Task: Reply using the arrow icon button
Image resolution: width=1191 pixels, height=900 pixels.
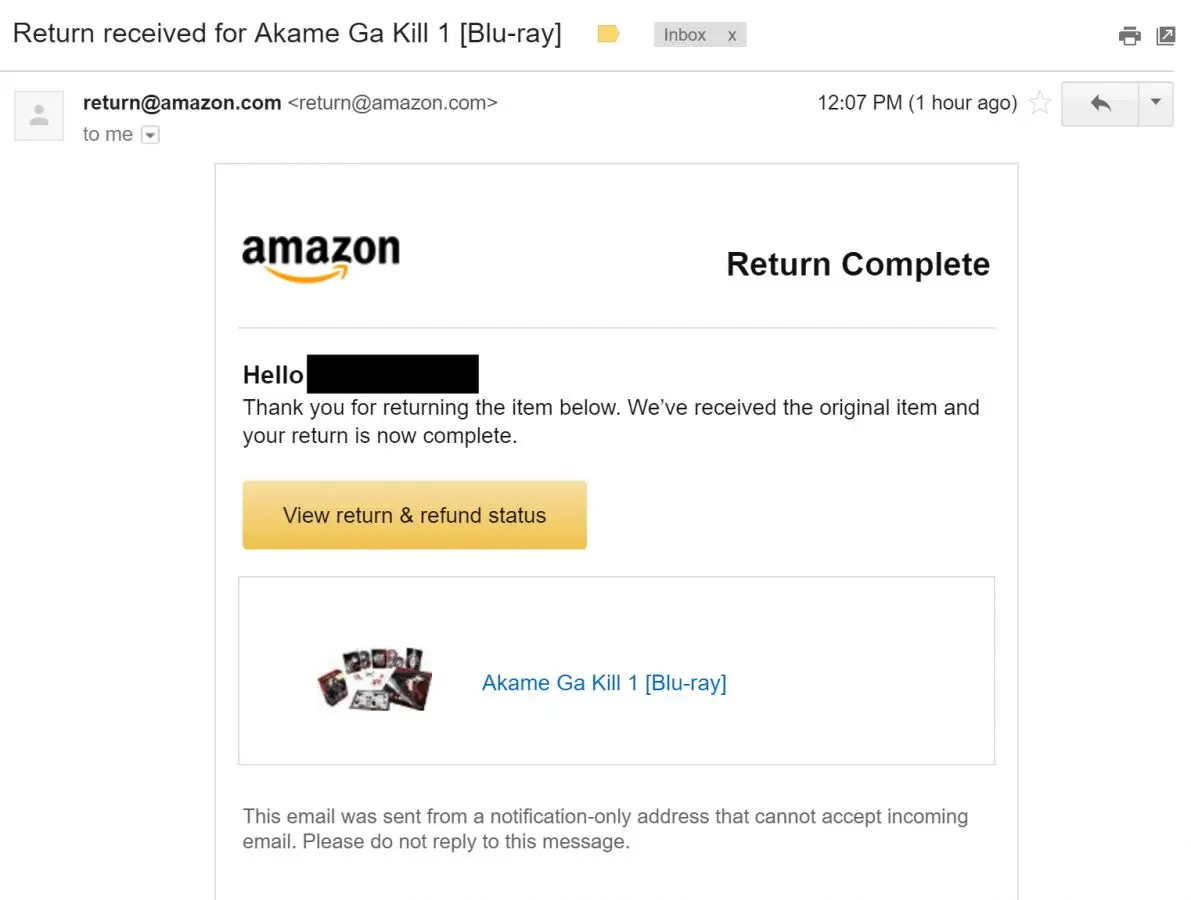Action: click(x=1100, y=103)
